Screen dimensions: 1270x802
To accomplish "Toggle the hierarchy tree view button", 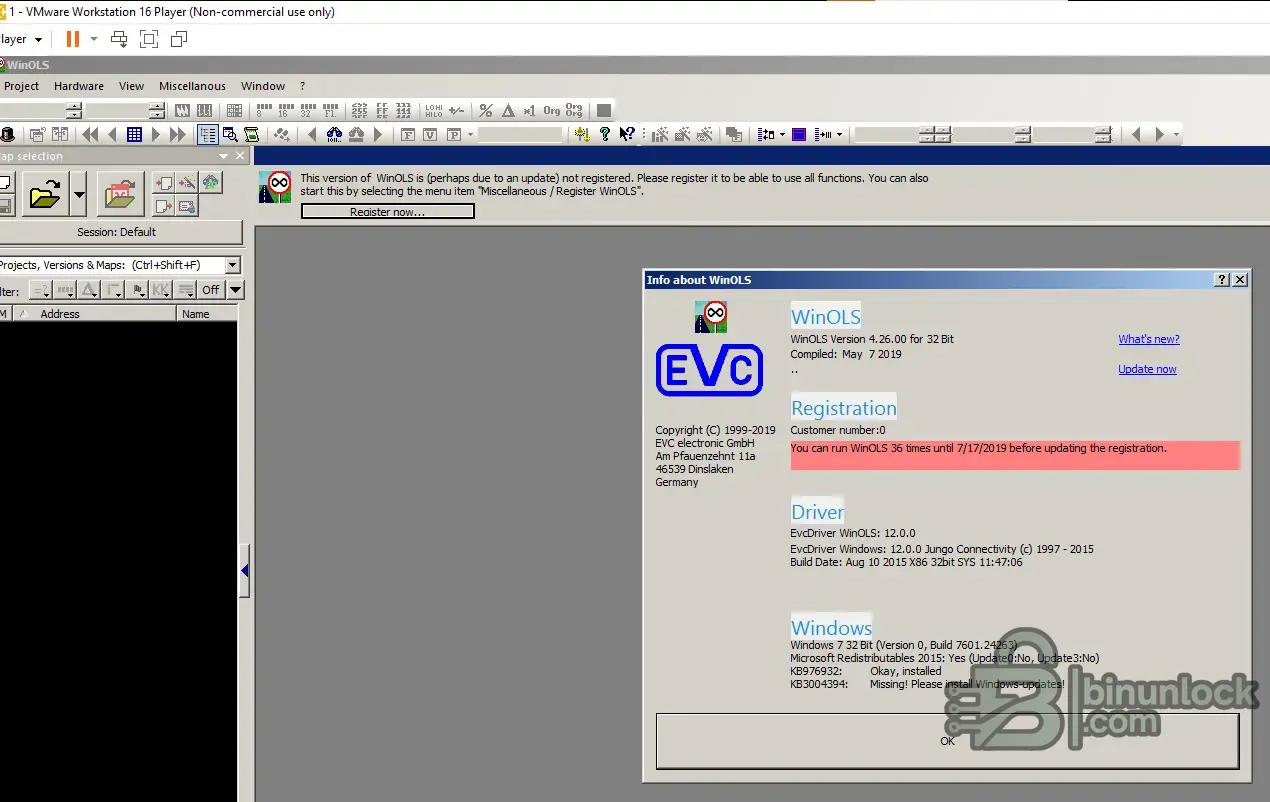I will click(x=208, y=134).
